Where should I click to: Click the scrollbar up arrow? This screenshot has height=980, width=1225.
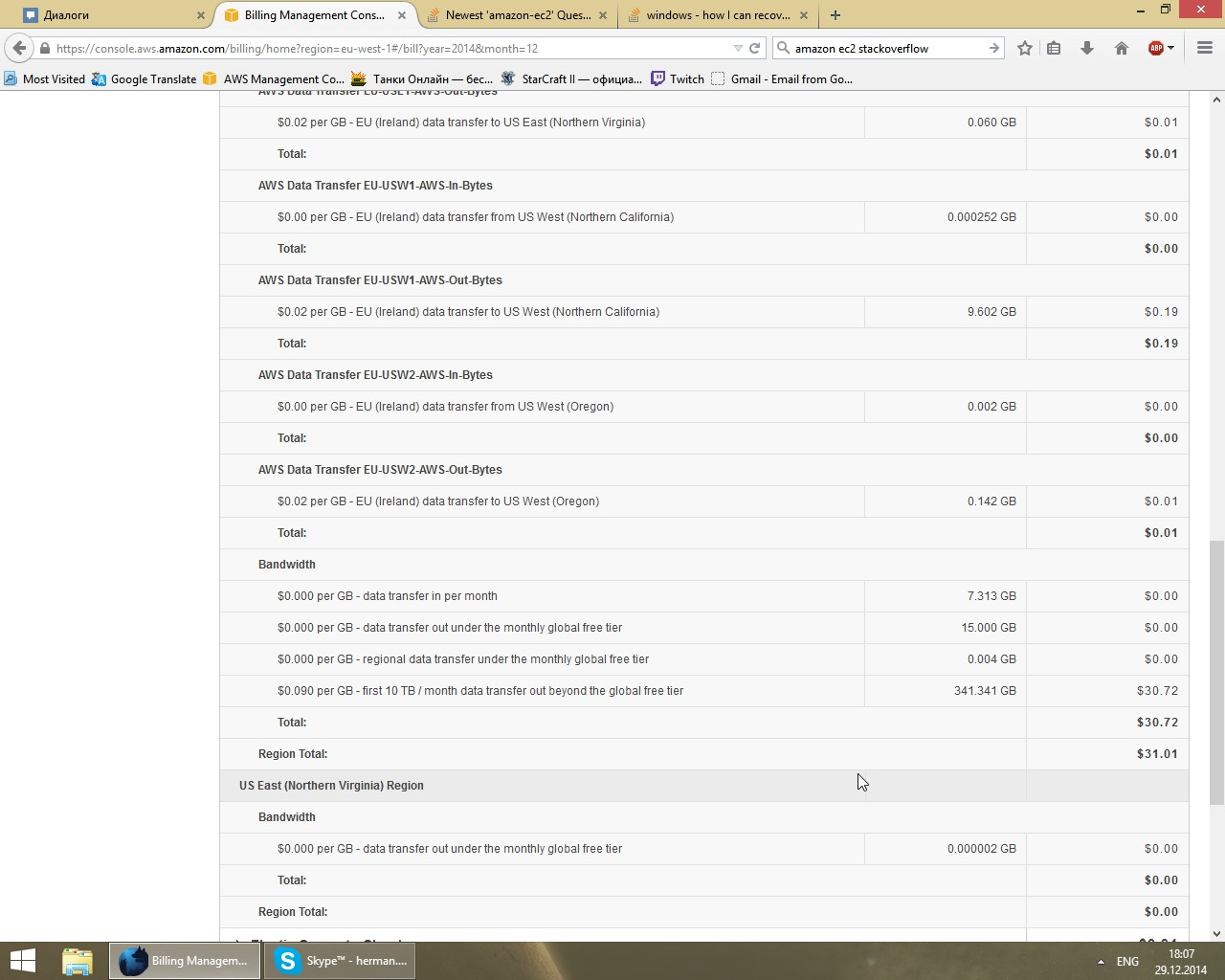pyautogui.click(x=1216, y=99)
